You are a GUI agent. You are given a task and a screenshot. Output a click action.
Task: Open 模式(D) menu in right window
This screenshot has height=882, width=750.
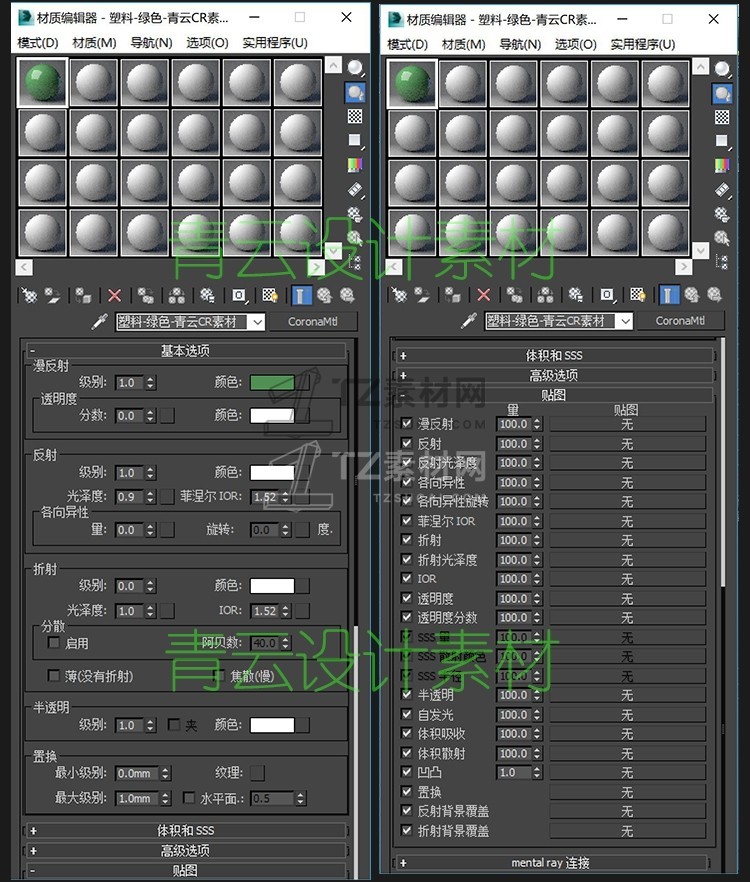point(407,44)
